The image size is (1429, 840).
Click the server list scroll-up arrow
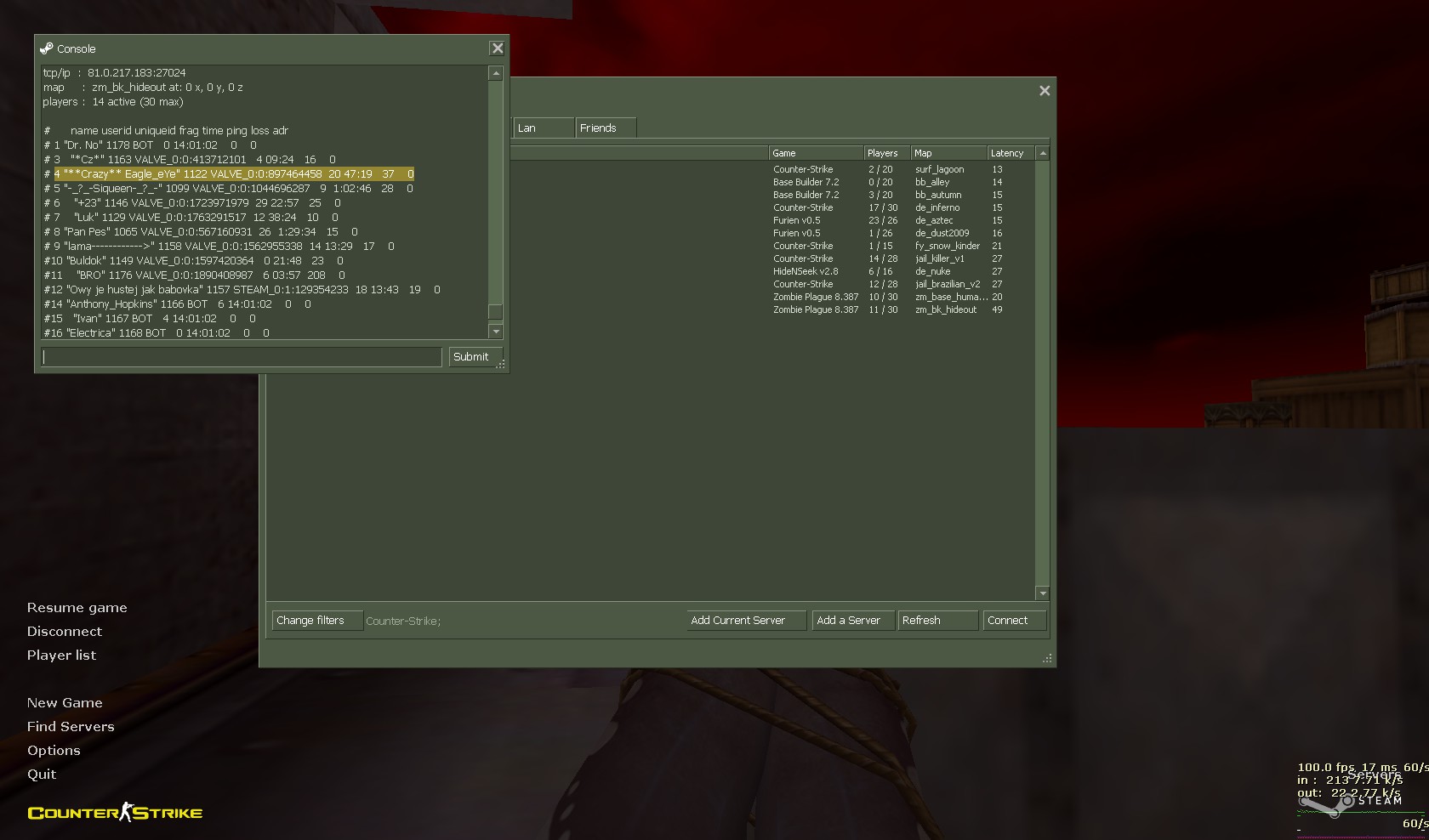click(x=1043, y=153)
